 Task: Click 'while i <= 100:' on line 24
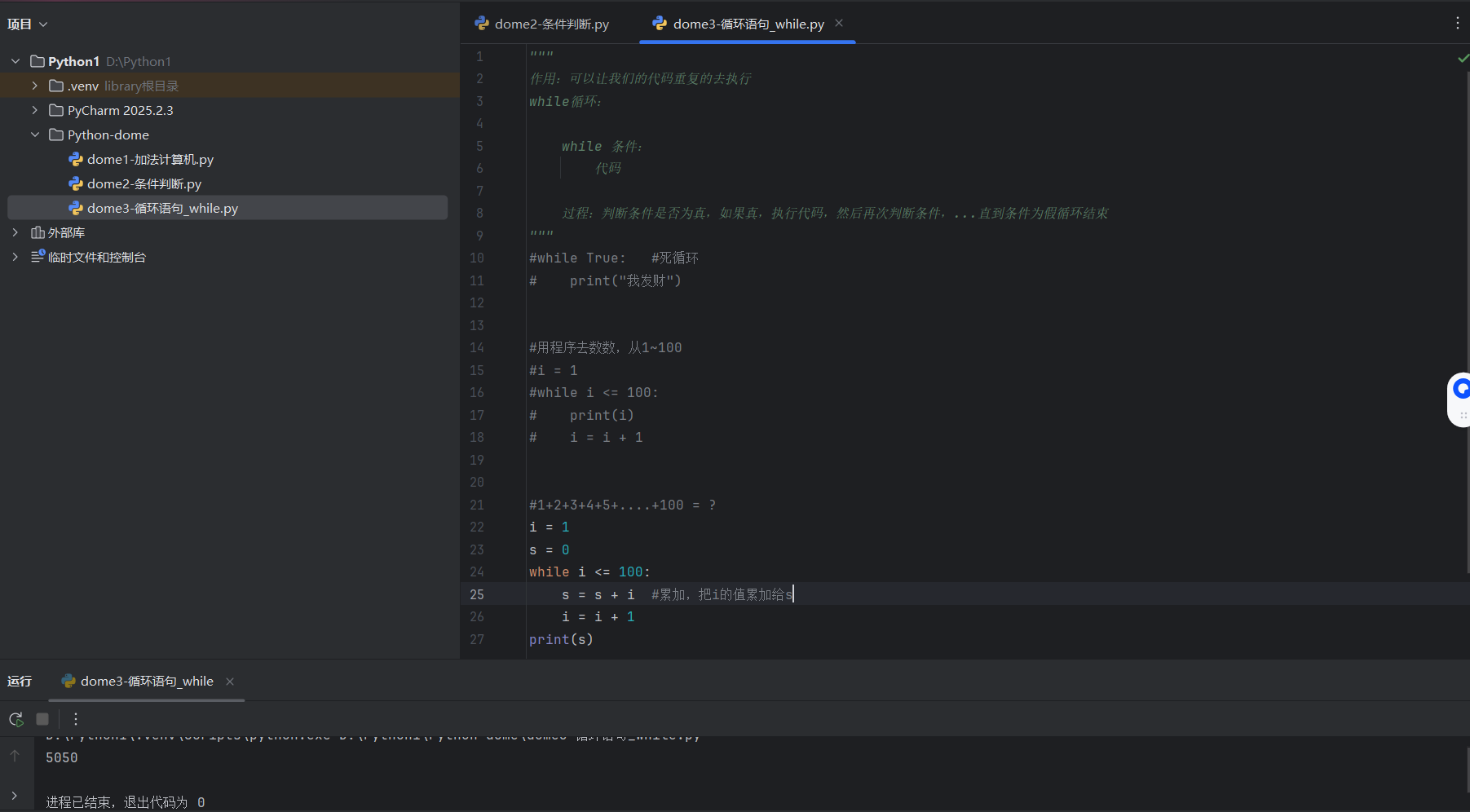coord(589,572)
